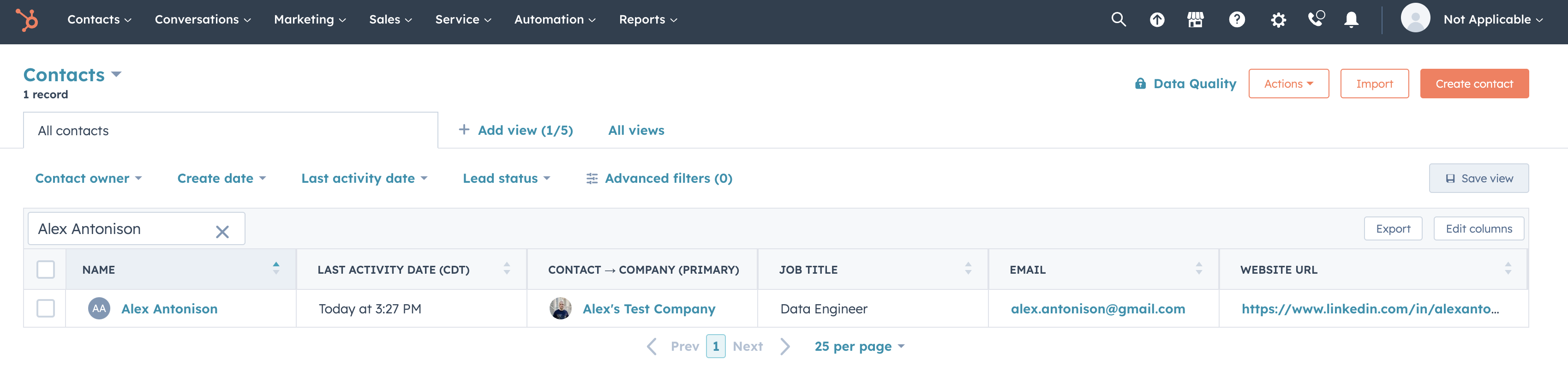Click the Import button
The image size is (1568, 384).
[x=1374, y=84]
